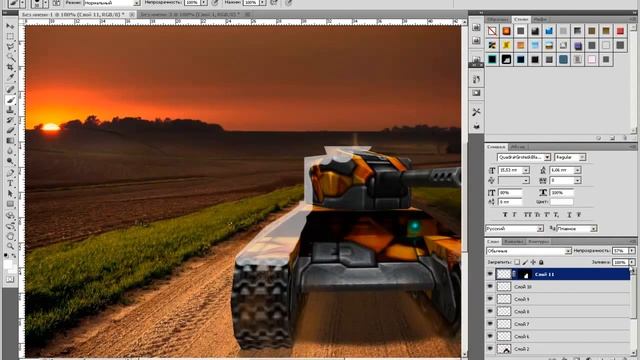Apply the red-slash no-style swatch in Стили
The height and width of the screenshot is (360, 640).
click(x=492, y=31)
